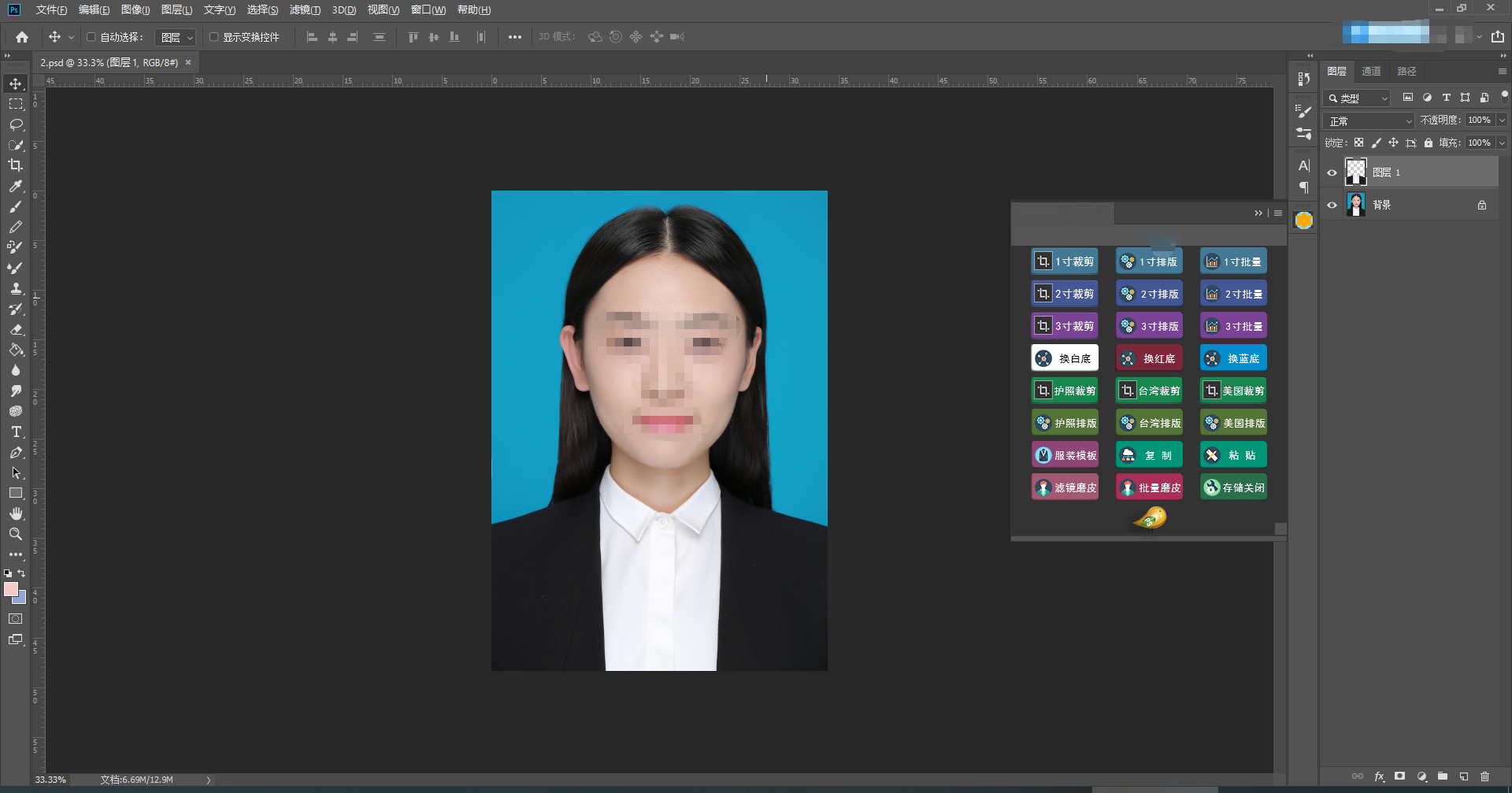Select the Eyedropper tool

(15, 186)
